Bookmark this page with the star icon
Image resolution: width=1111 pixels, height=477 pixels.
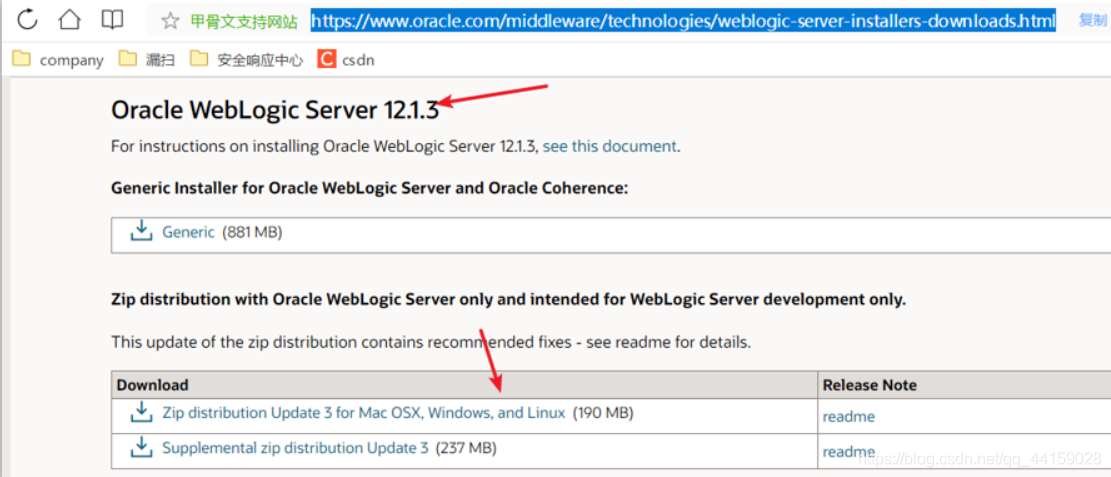[170, 21]
